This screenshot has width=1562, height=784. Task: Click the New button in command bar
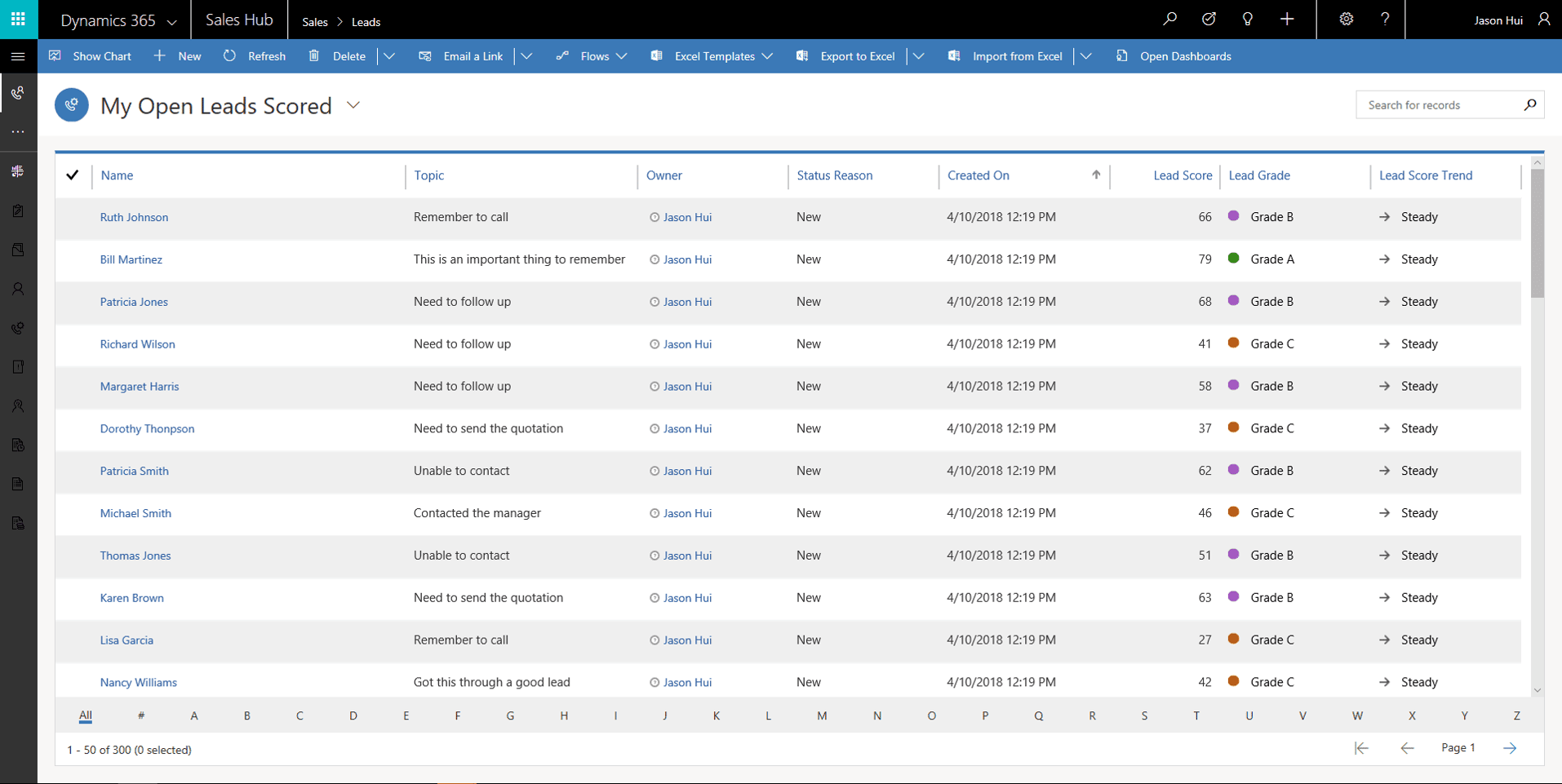coord(178,55)
